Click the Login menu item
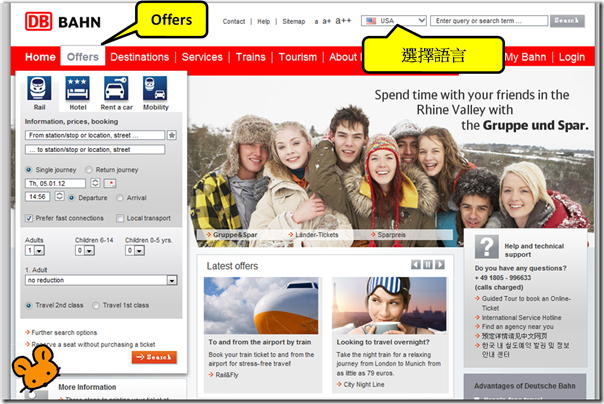Viewport: 604px width, 404px height. pos(572,57)
